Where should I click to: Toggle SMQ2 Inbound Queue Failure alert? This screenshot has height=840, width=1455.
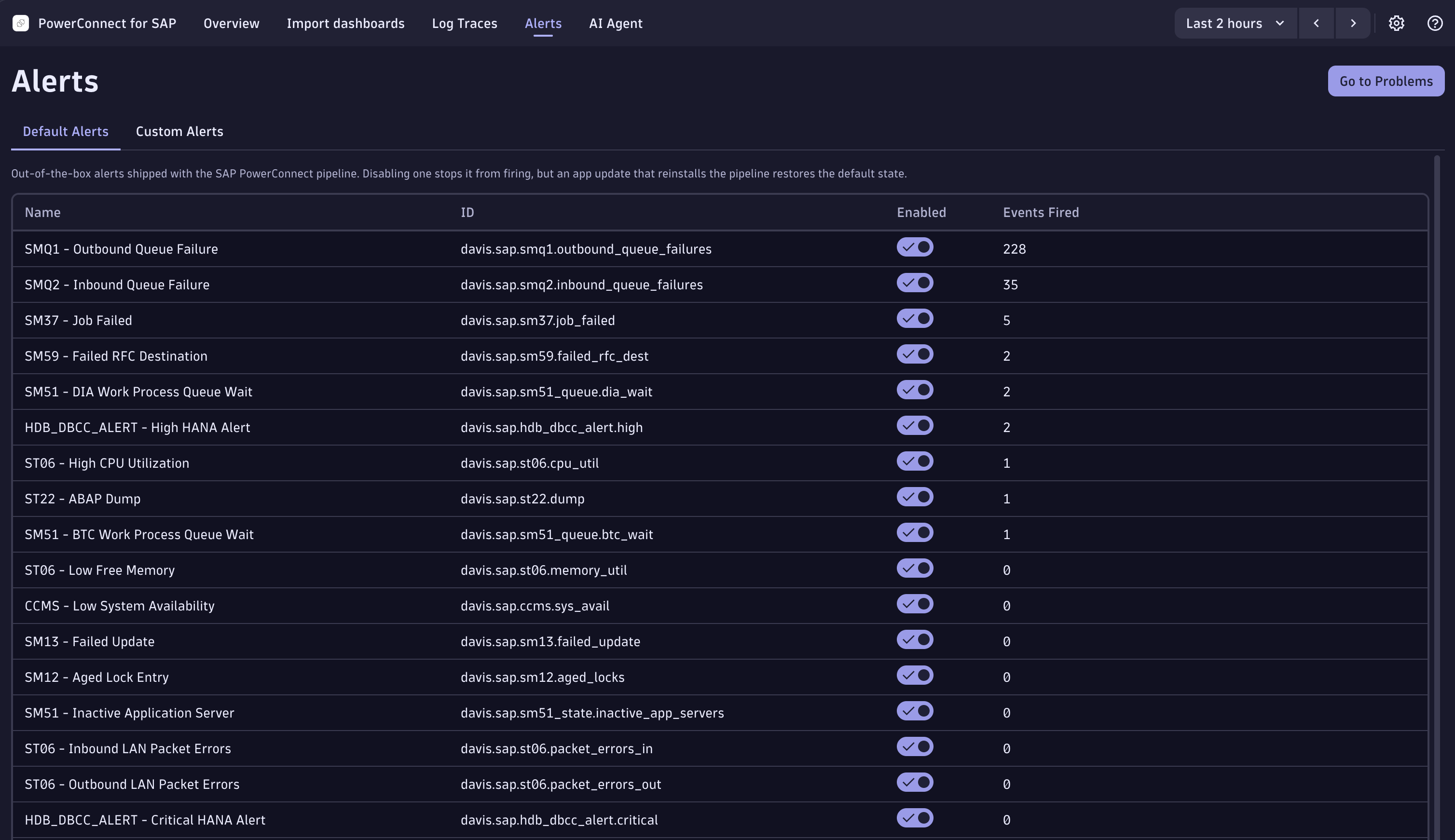click(915, 283)
